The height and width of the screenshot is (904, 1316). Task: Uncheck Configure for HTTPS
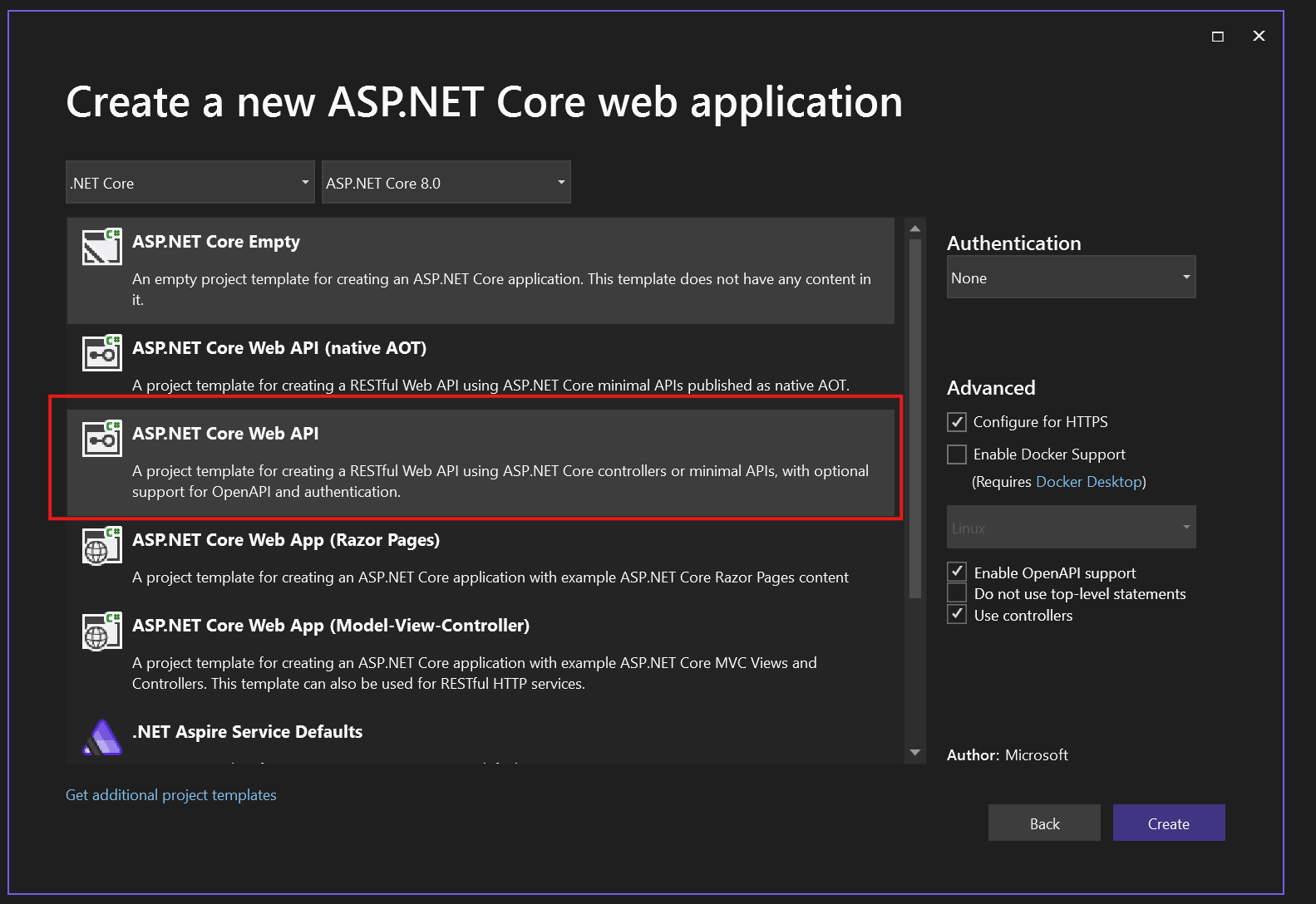[957, 422]
